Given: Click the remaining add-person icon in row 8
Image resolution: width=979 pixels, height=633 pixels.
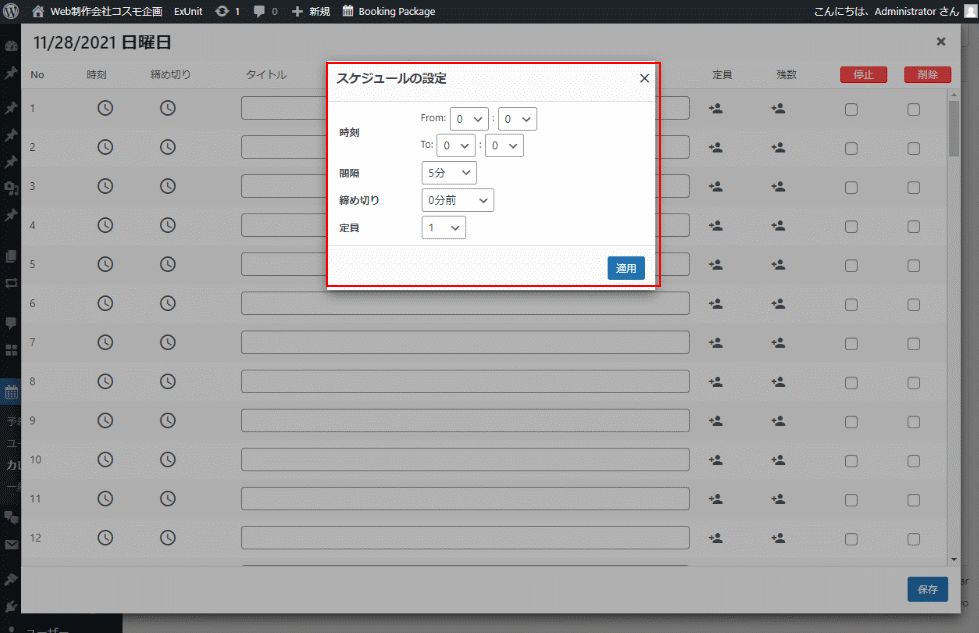Looking at the screenshot, I should 778,381.
